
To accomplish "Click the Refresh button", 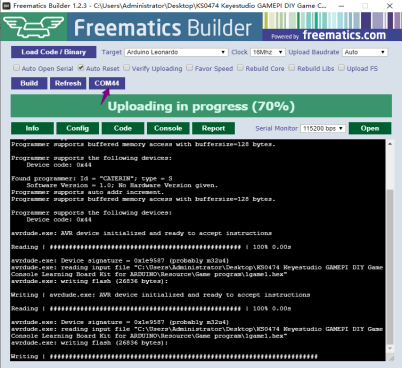I will [x=68, y=83].
